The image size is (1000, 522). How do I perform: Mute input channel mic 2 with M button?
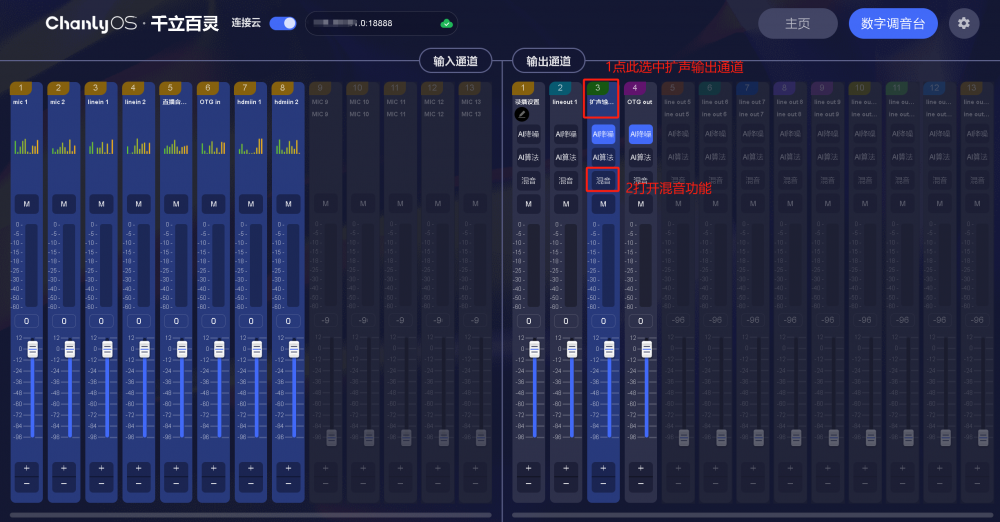tap(64, 204)
